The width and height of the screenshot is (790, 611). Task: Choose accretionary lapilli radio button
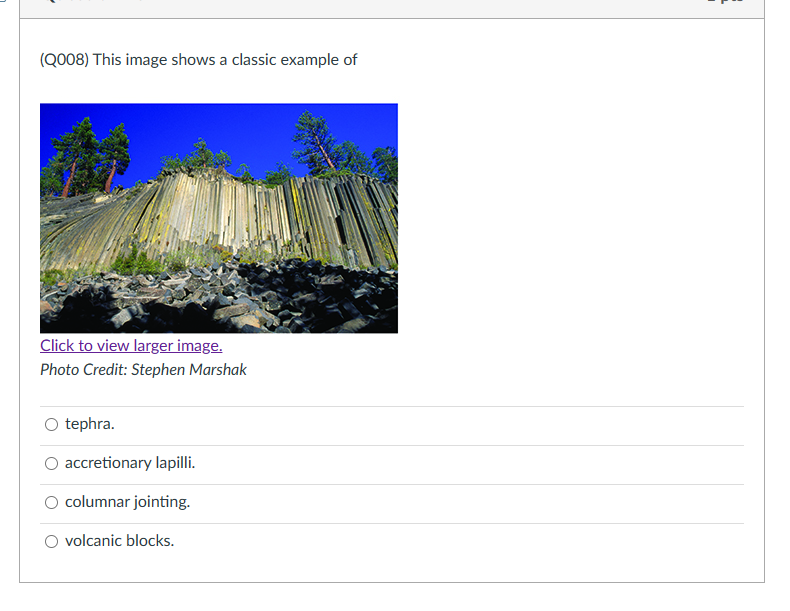[51, 463]
